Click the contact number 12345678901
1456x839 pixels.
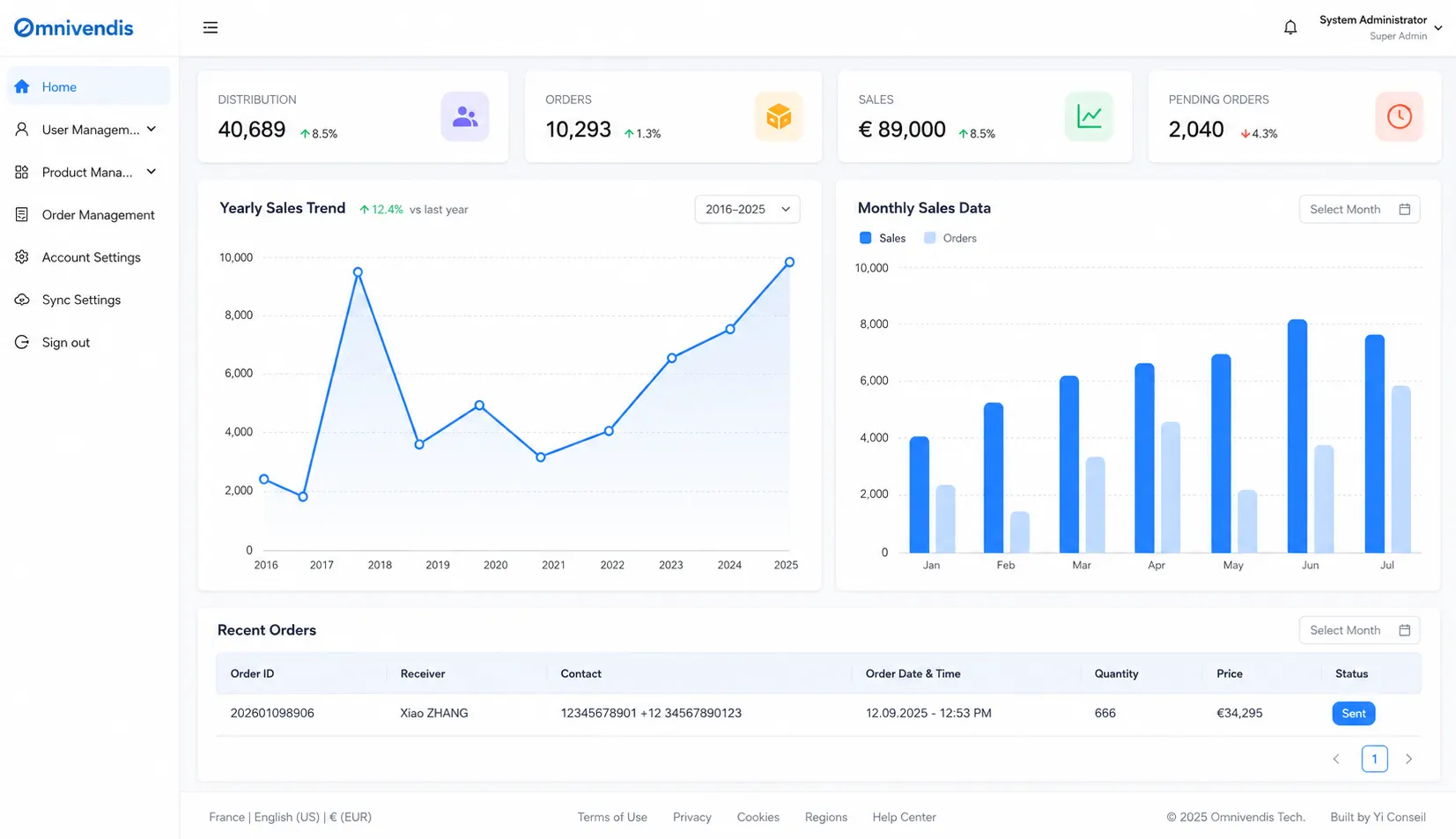coord(598,713)
